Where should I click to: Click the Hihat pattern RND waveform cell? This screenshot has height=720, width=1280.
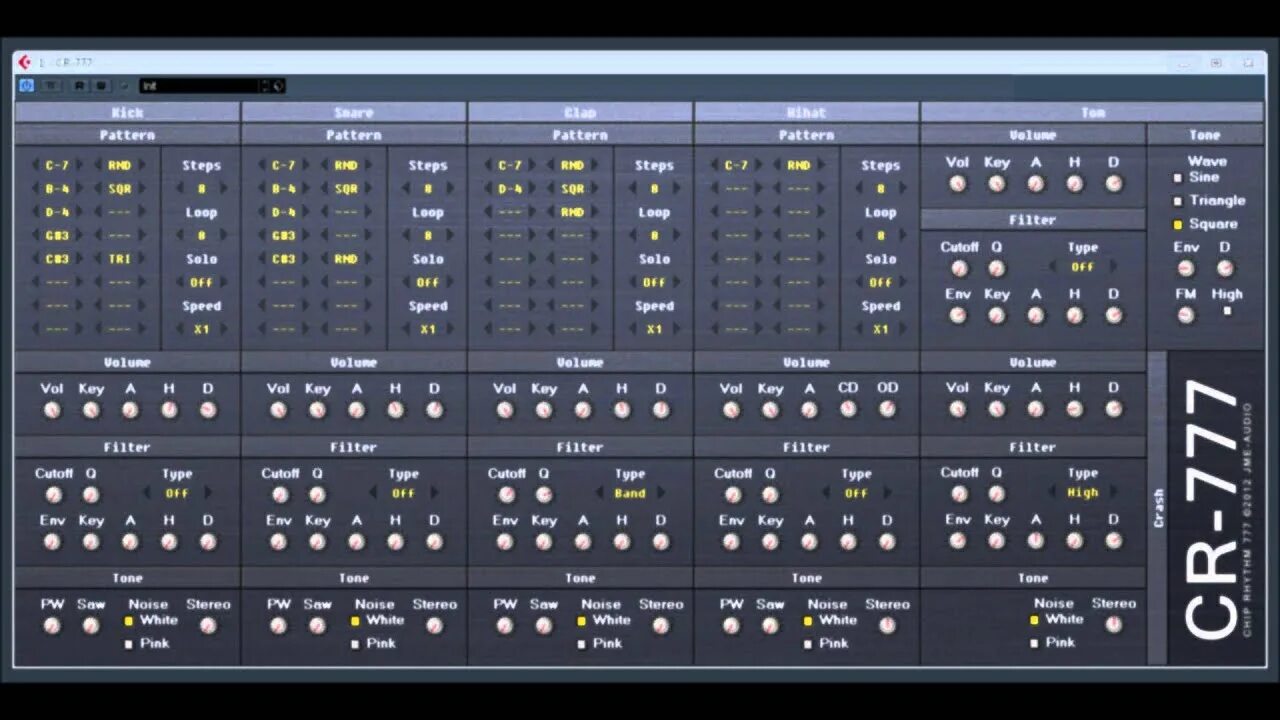(x=798, y=166)
